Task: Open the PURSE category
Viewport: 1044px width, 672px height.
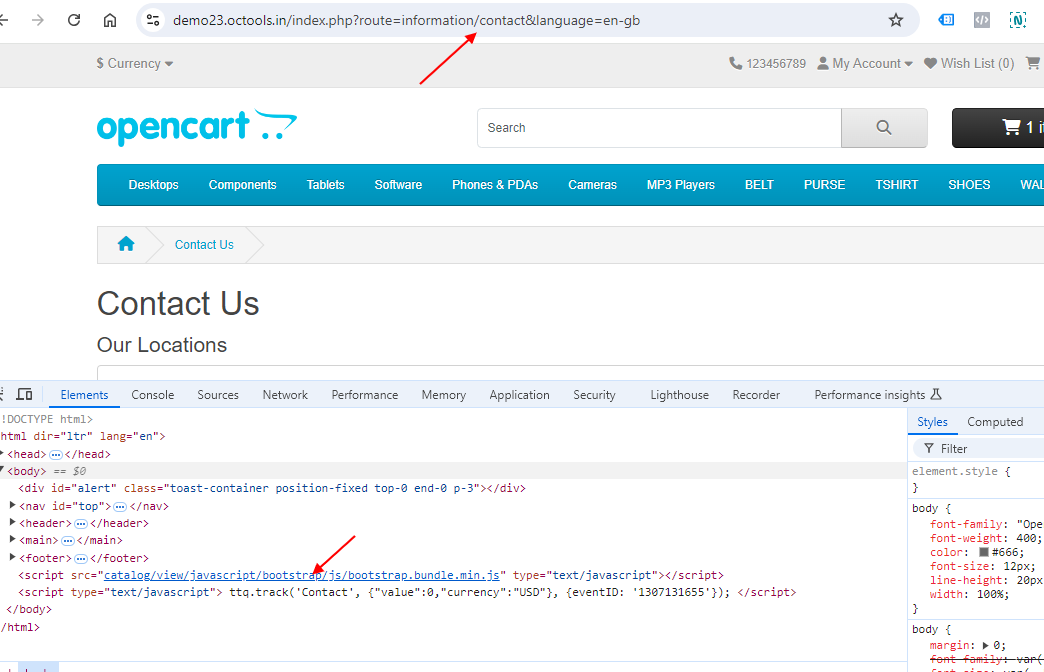Action: coord(824,185)
